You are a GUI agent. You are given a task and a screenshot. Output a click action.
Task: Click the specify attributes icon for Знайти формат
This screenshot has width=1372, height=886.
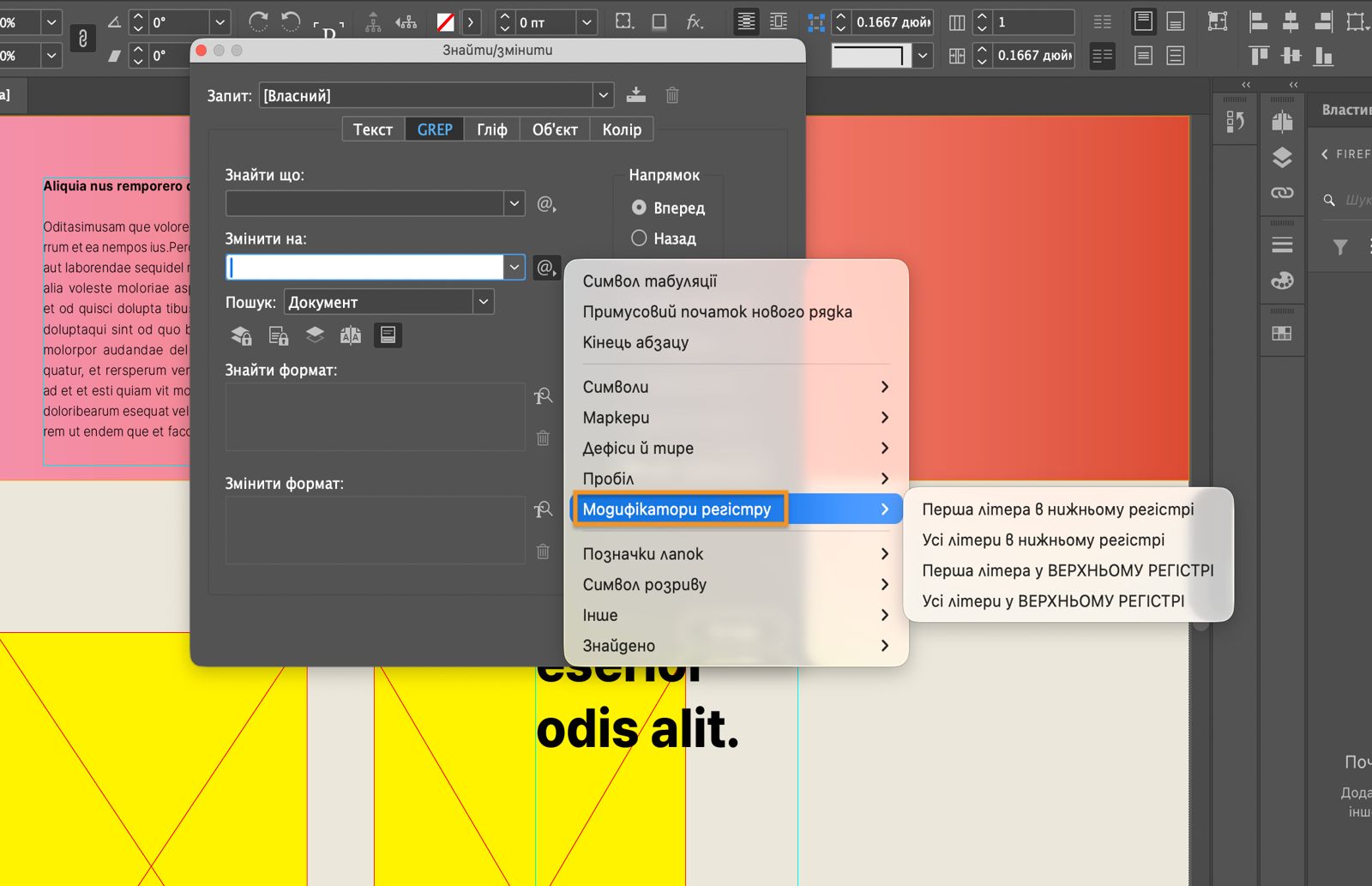pyautogui.click(x=543, y=396)
